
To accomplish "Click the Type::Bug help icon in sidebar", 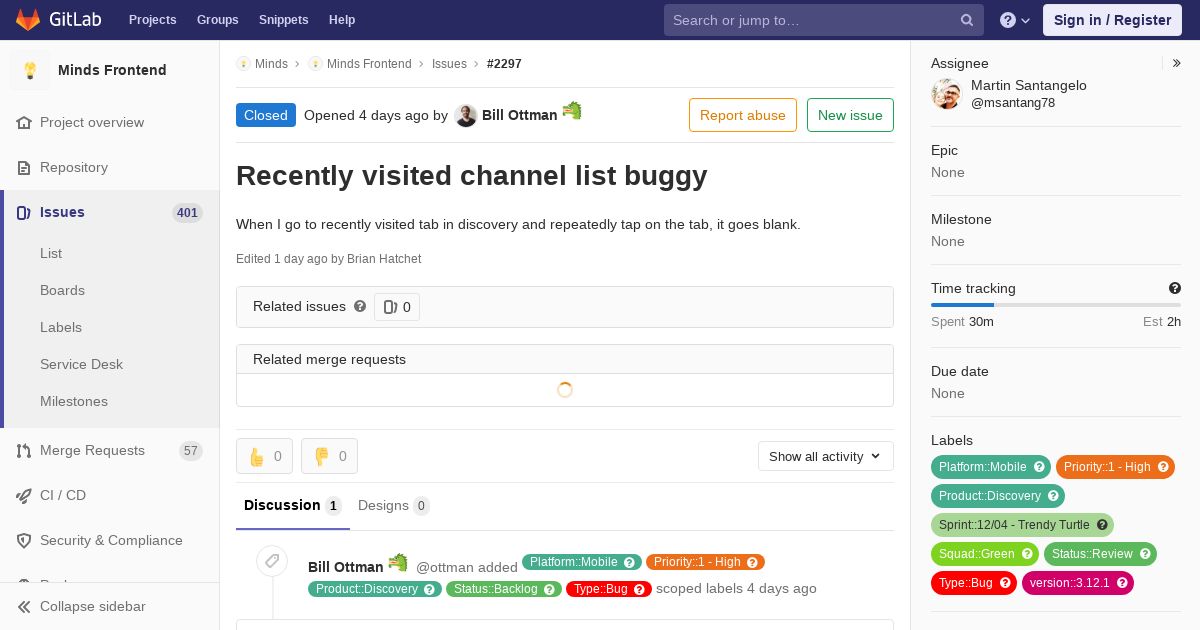I will pos(1005,583).
